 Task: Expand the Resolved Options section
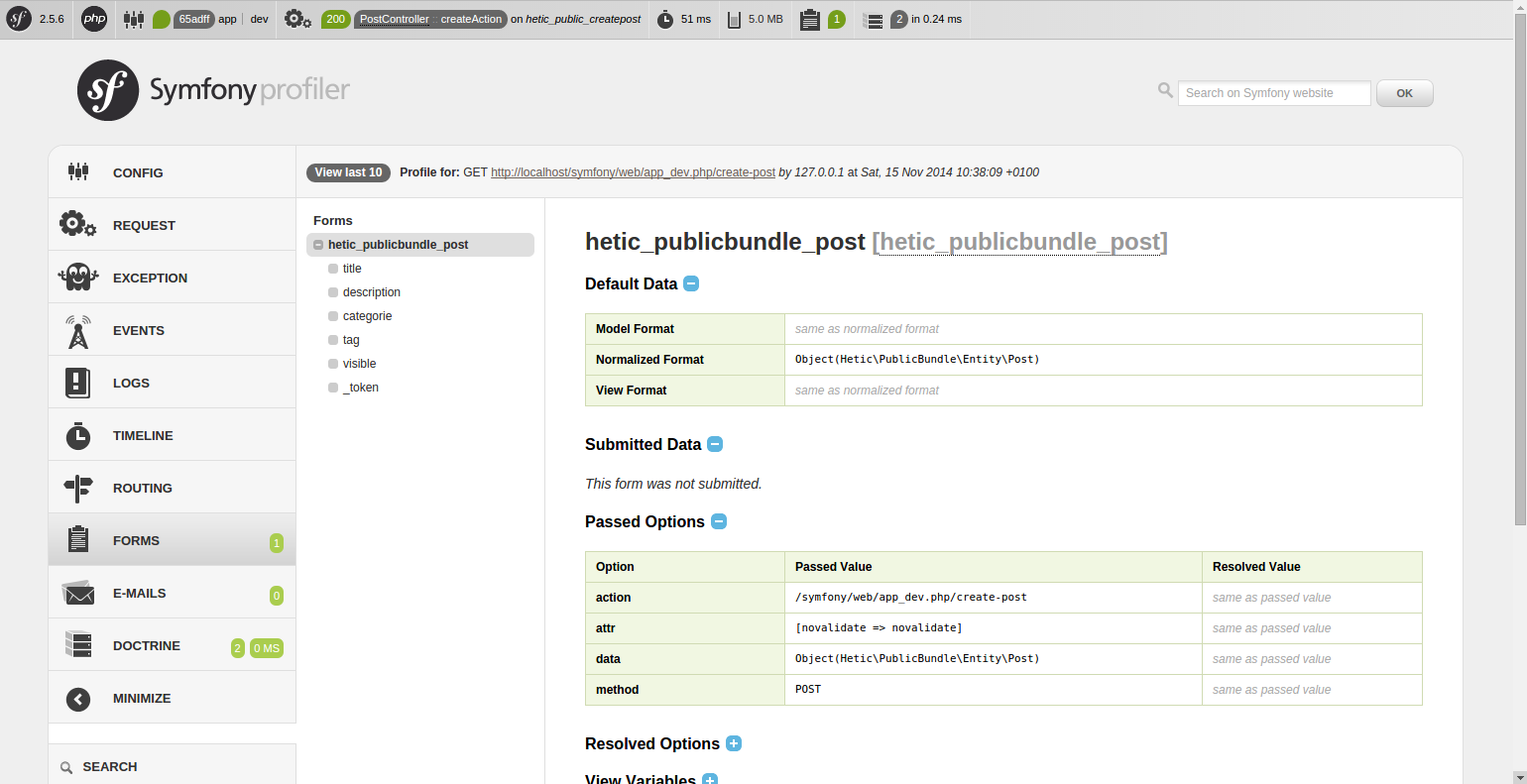734,743
